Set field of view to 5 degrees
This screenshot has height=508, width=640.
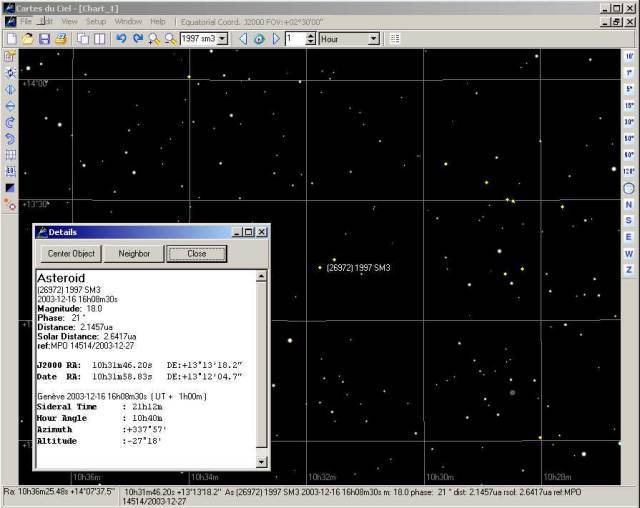[x=629, y=89]
